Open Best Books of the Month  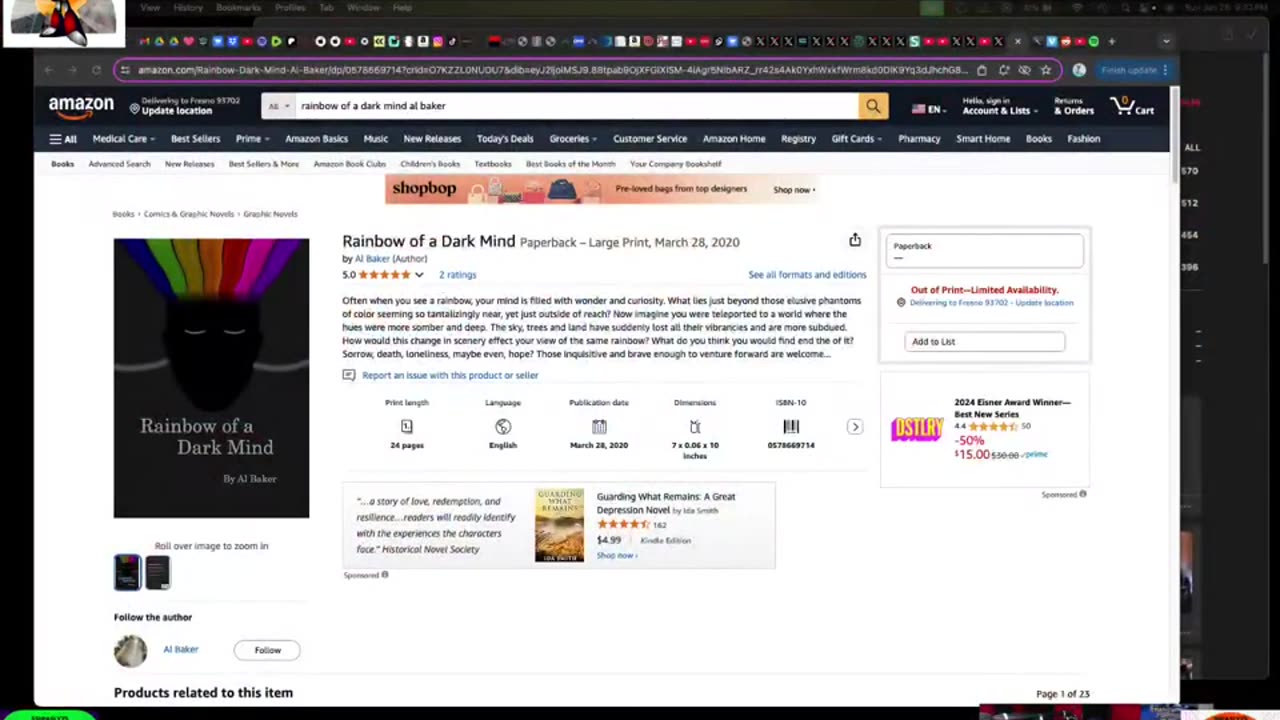pyautogui.click(x=571, y=164)
